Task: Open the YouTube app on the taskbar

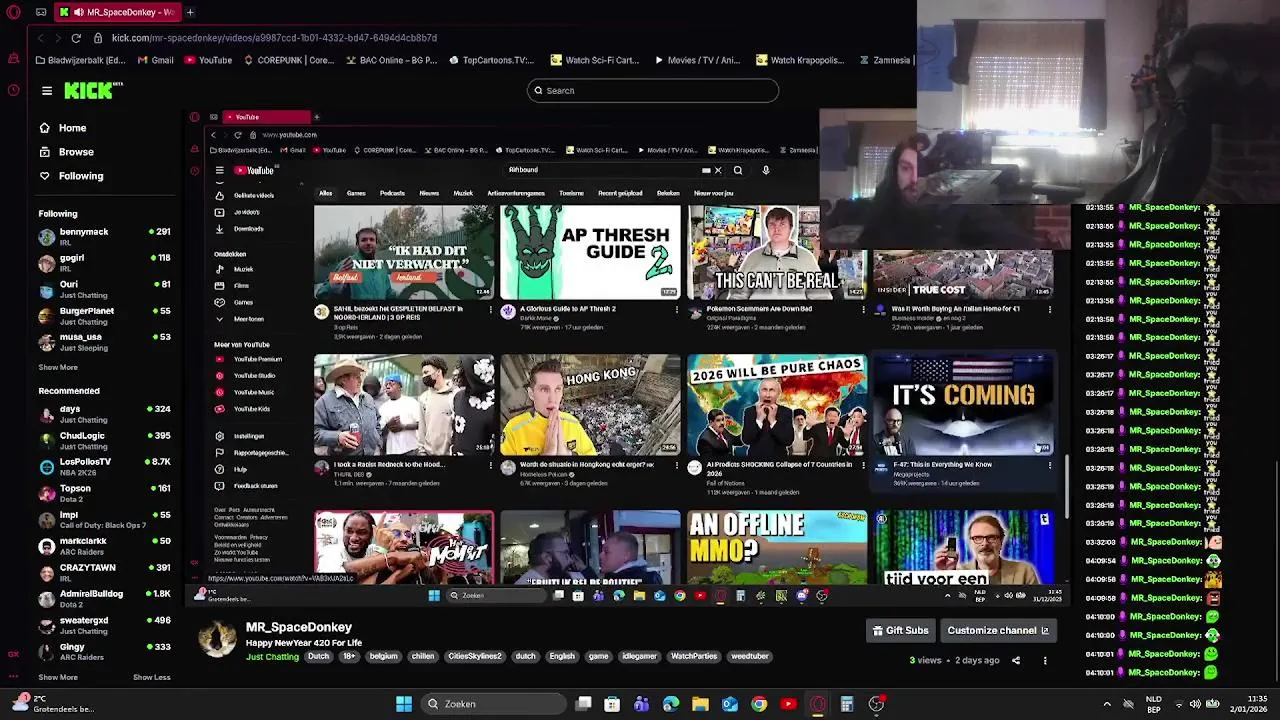Action: click(788, 704)
